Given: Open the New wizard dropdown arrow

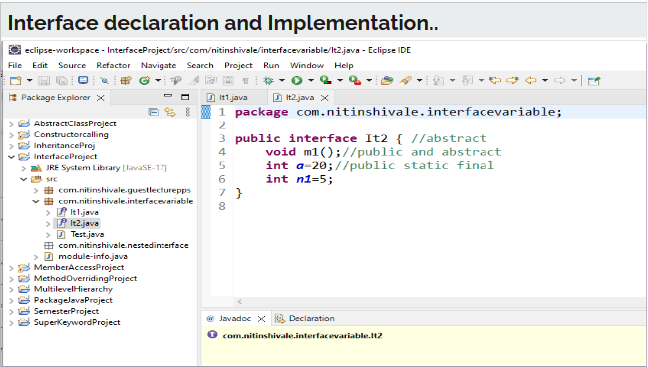Looking at the screenshot, I should [29, 81].
